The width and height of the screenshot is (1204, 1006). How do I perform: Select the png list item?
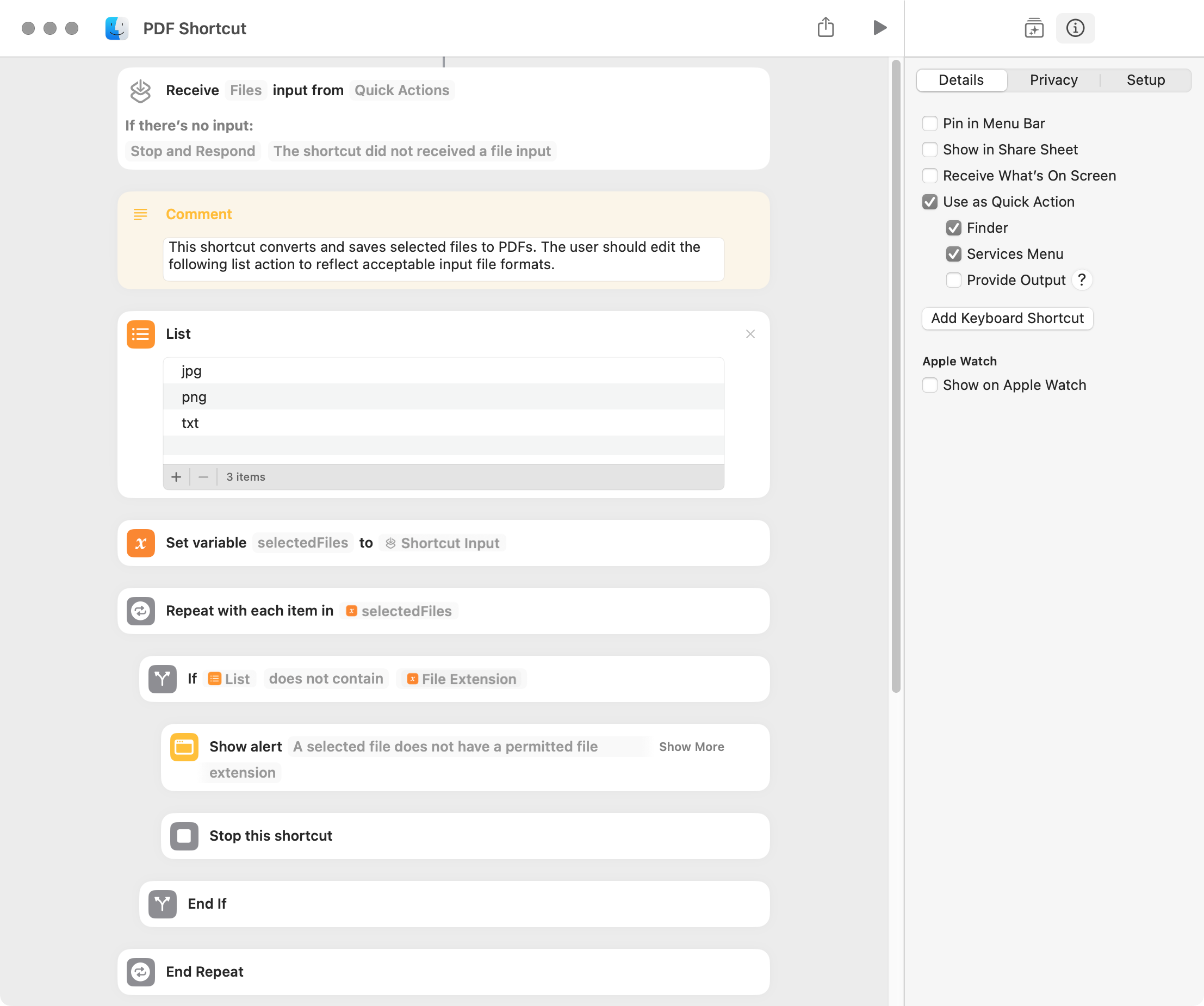point(443,396)
